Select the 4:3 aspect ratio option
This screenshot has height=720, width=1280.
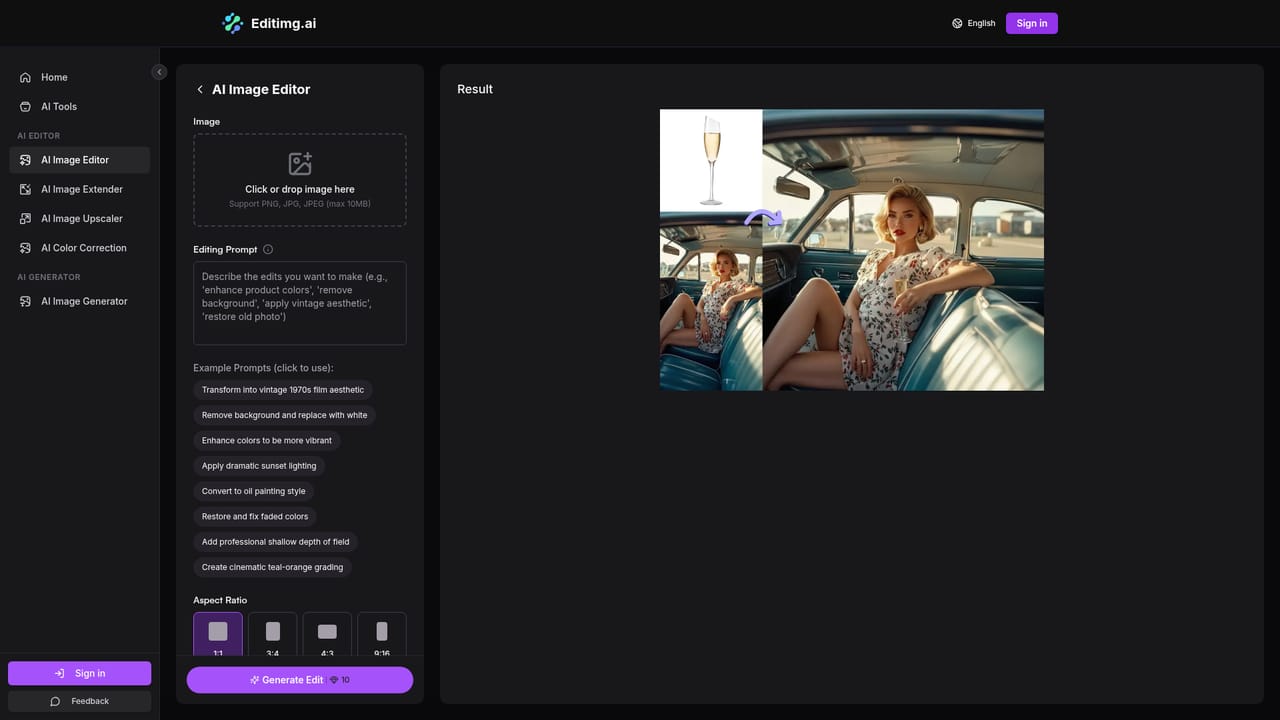click(x=327, y=635)
